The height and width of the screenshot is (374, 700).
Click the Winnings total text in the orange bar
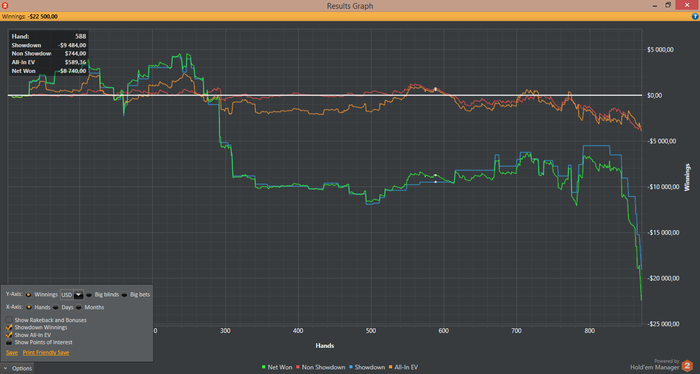tap(30, 17)
